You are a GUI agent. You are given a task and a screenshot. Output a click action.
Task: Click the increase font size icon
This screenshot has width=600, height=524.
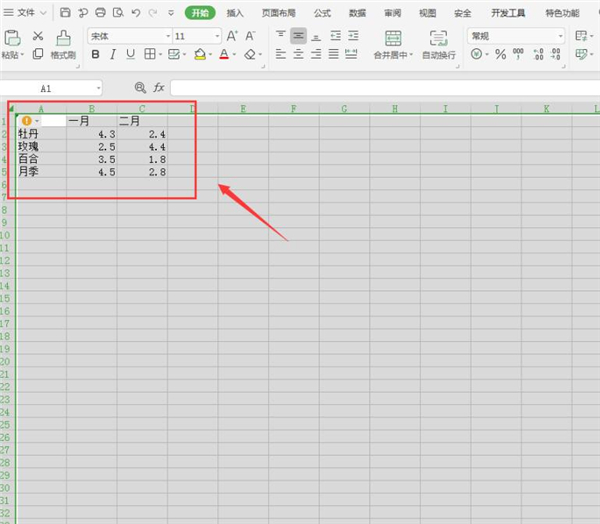pos(232,36)
